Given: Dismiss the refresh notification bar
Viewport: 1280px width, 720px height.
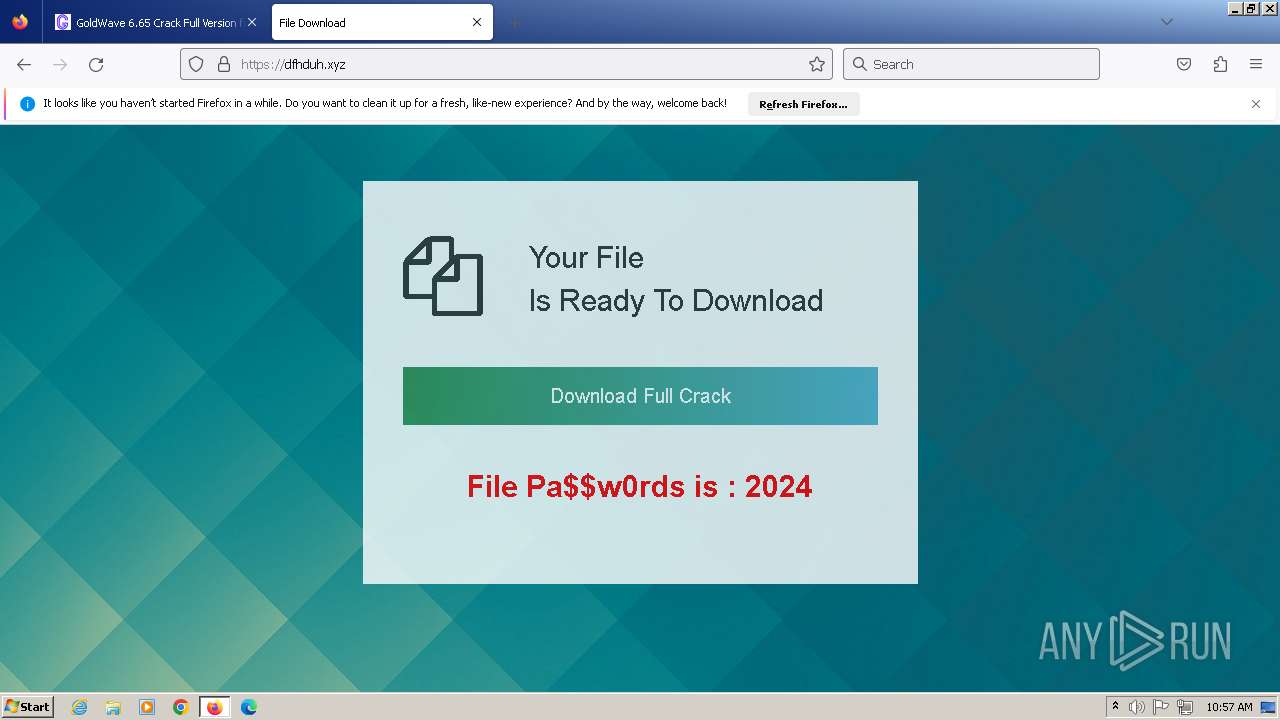Looking at the screenshot, I should click(x=1256, y=104).
